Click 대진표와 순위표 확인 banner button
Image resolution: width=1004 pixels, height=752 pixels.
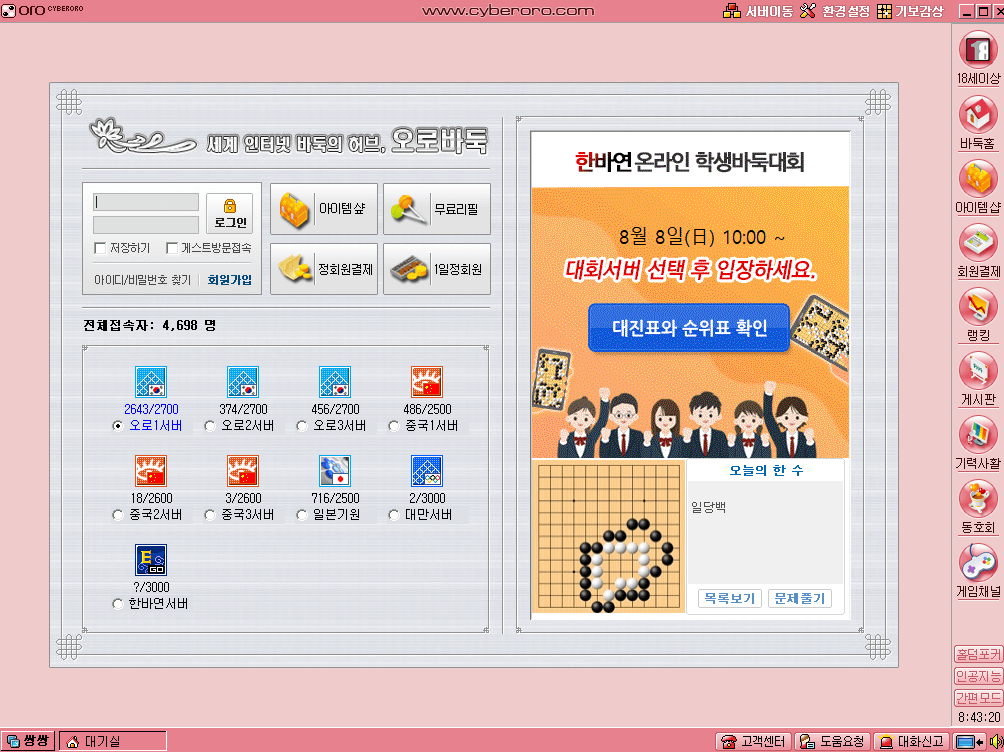point(689,328)
